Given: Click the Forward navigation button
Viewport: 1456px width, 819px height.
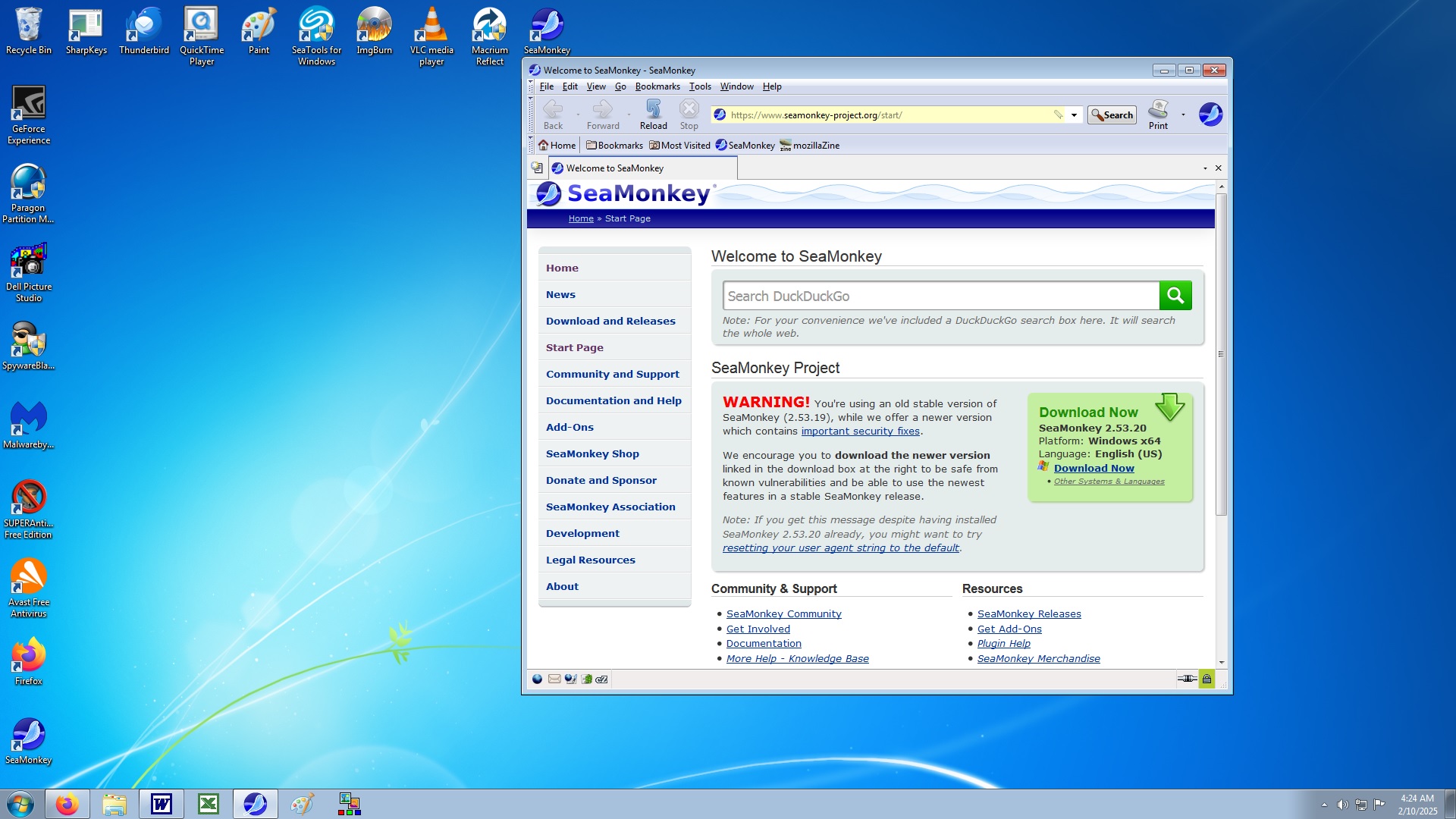Looking at the screenshot, I should [x=603, y=115].
